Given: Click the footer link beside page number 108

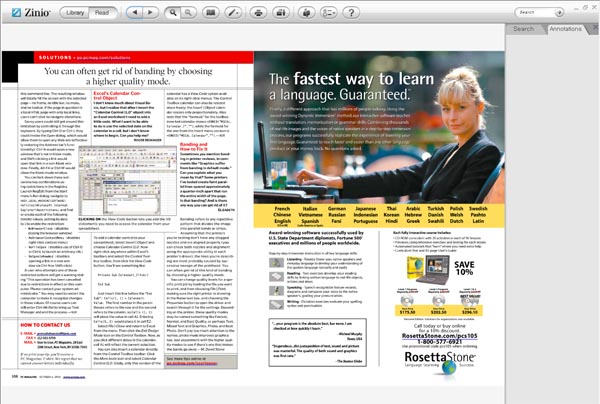Looking at the screenshot, I should coord(74,377).
